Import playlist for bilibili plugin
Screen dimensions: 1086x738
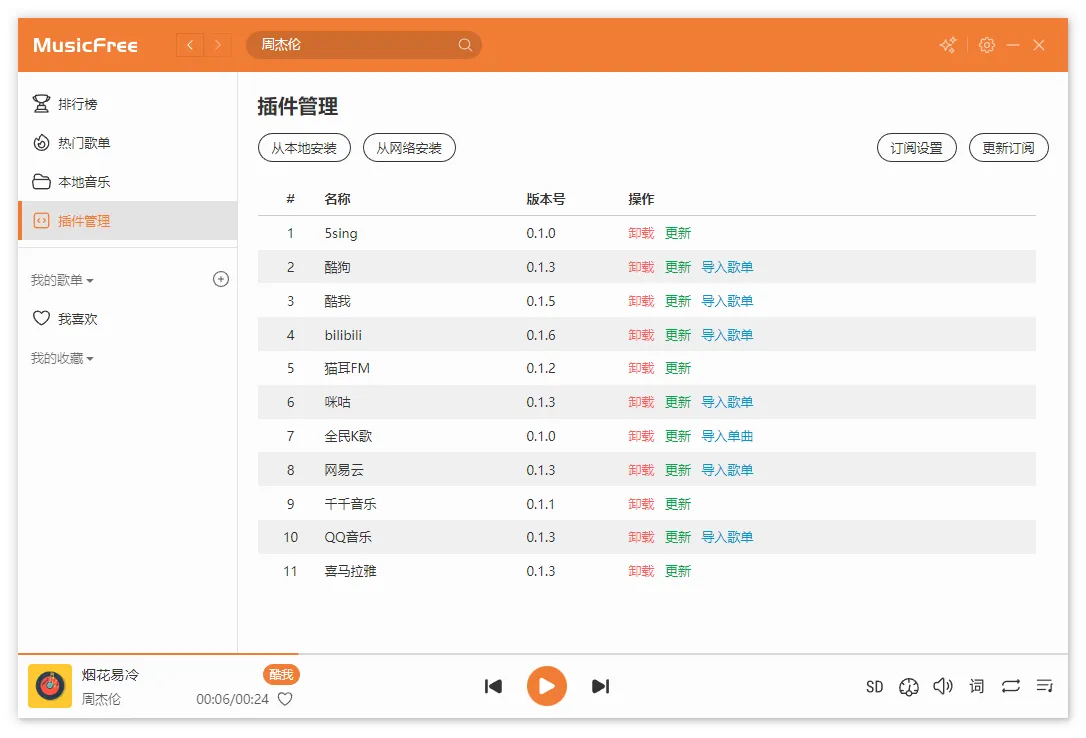tap(727, 335)
